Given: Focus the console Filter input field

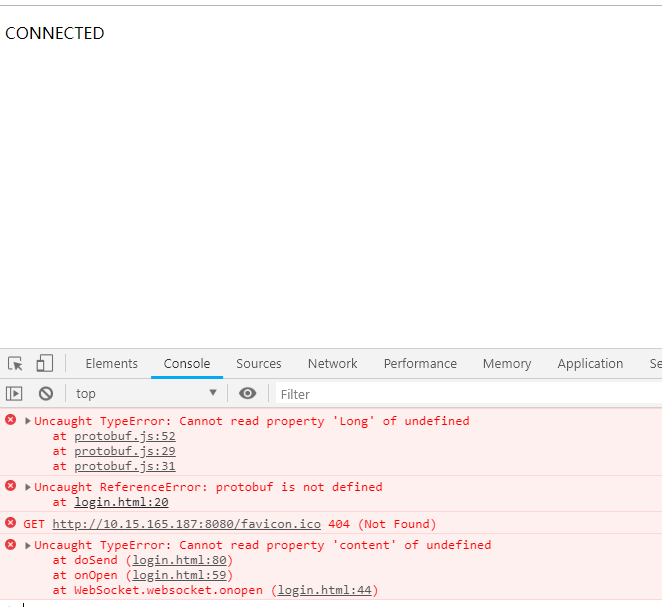Looking at the screenshot, I should [465, 394].
